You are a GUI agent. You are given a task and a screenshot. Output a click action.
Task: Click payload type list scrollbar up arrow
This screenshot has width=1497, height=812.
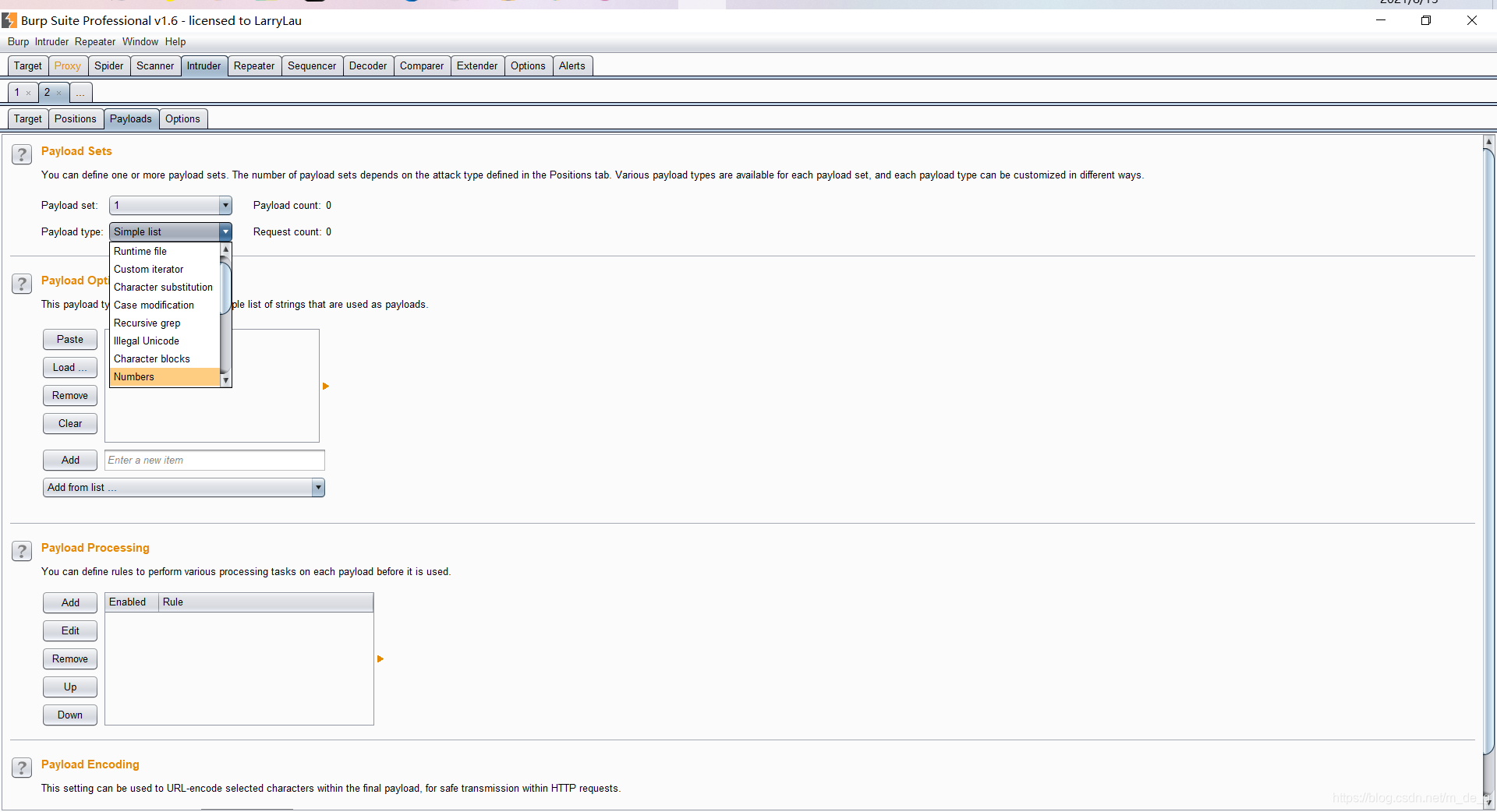click(226, 249)
